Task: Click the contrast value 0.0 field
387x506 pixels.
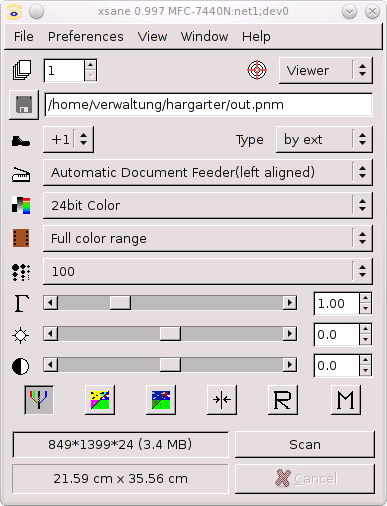Action: [337, 365]
